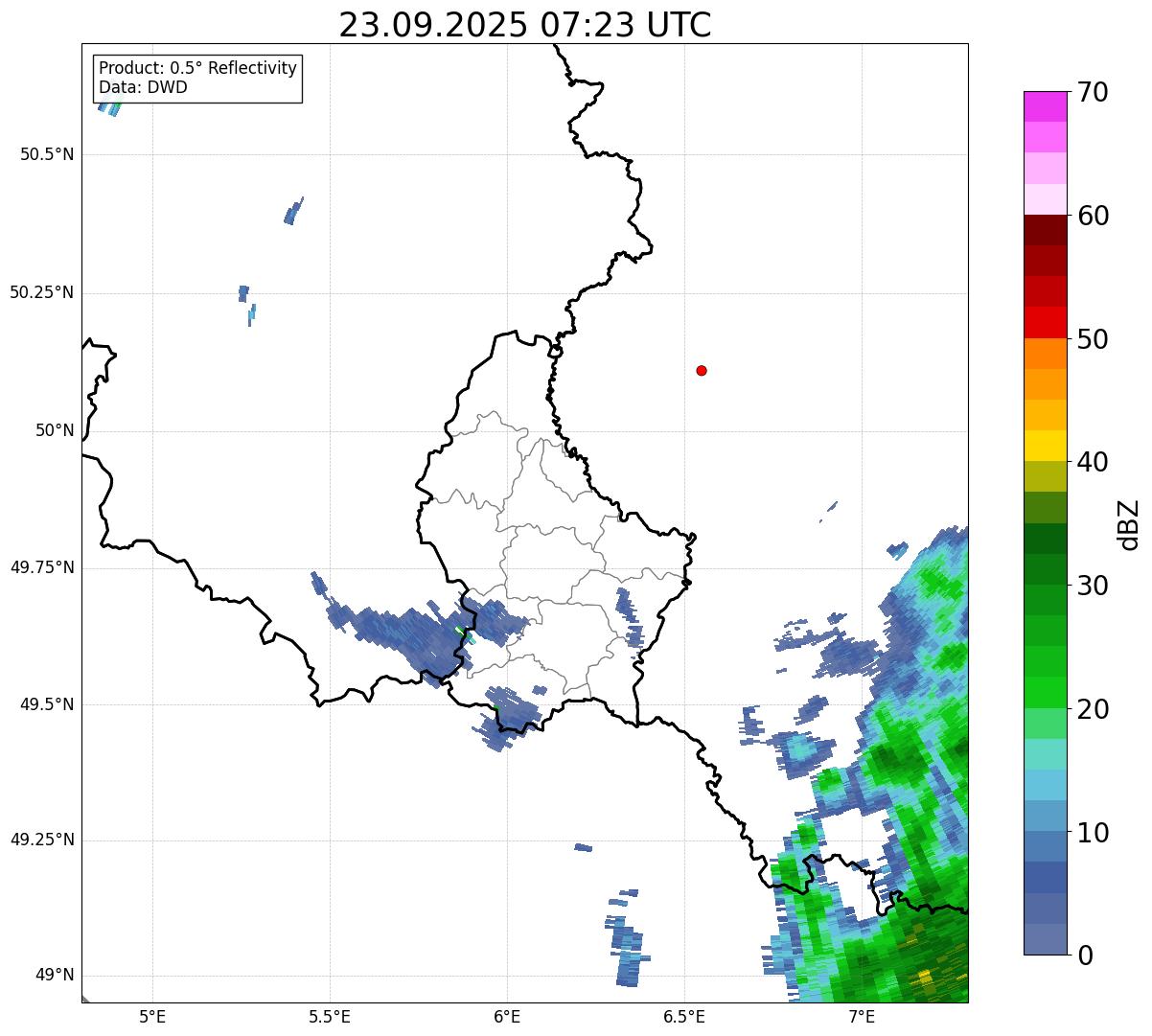Click the 49°N latitude label

(x=55, y=975)
